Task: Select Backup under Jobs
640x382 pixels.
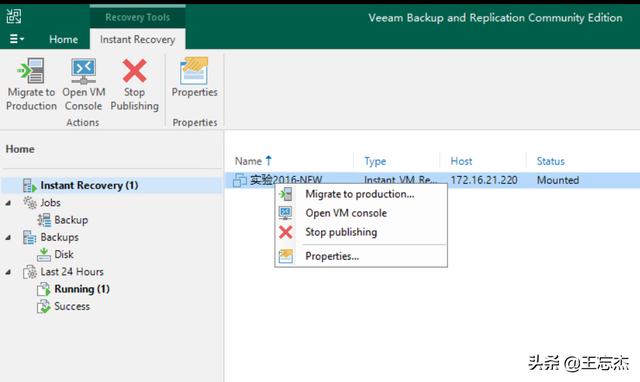Action: click(71, 220)
